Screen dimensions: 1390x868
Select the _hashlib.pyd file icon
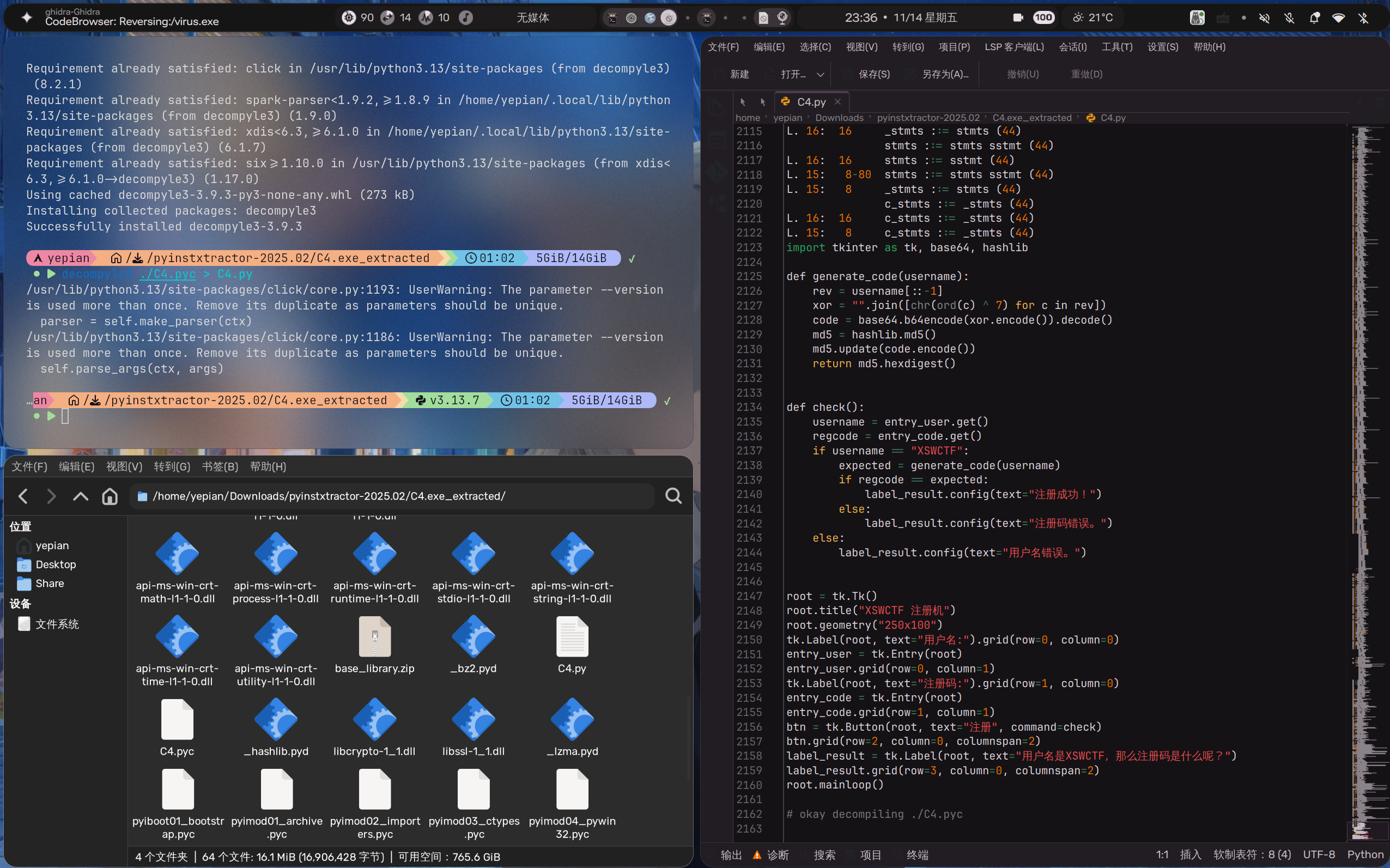pyautogui.click(x=276, y=719)
